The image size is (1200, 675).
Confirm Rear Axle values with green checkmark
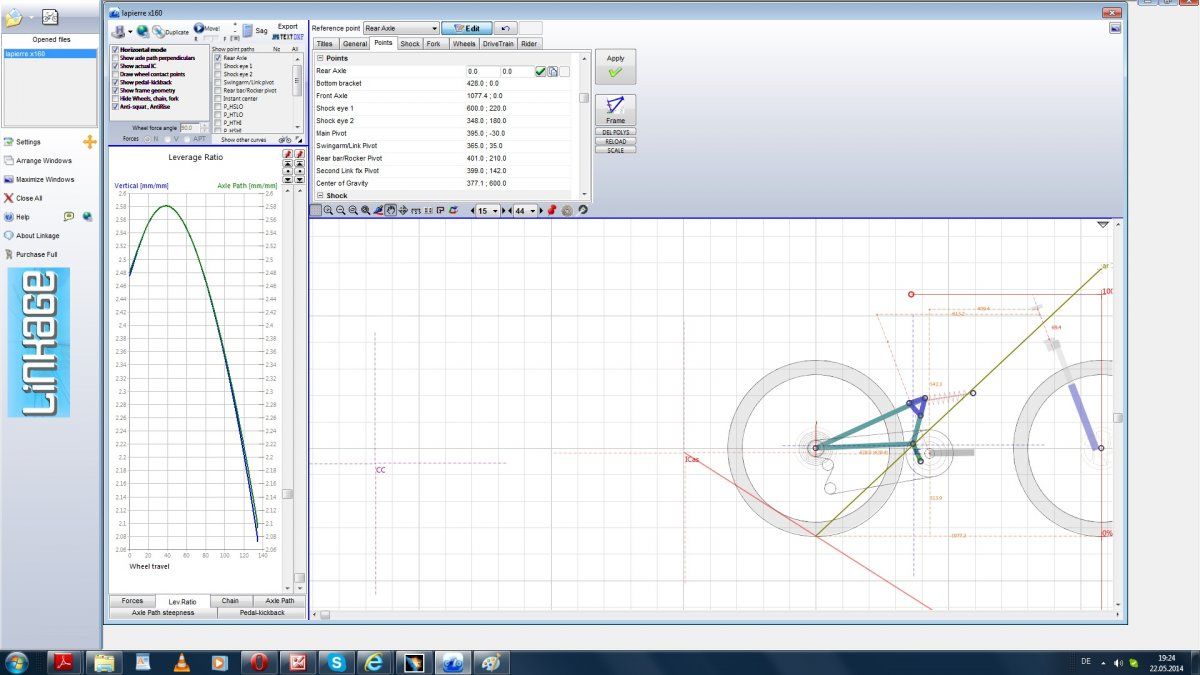tap(540, 71)
